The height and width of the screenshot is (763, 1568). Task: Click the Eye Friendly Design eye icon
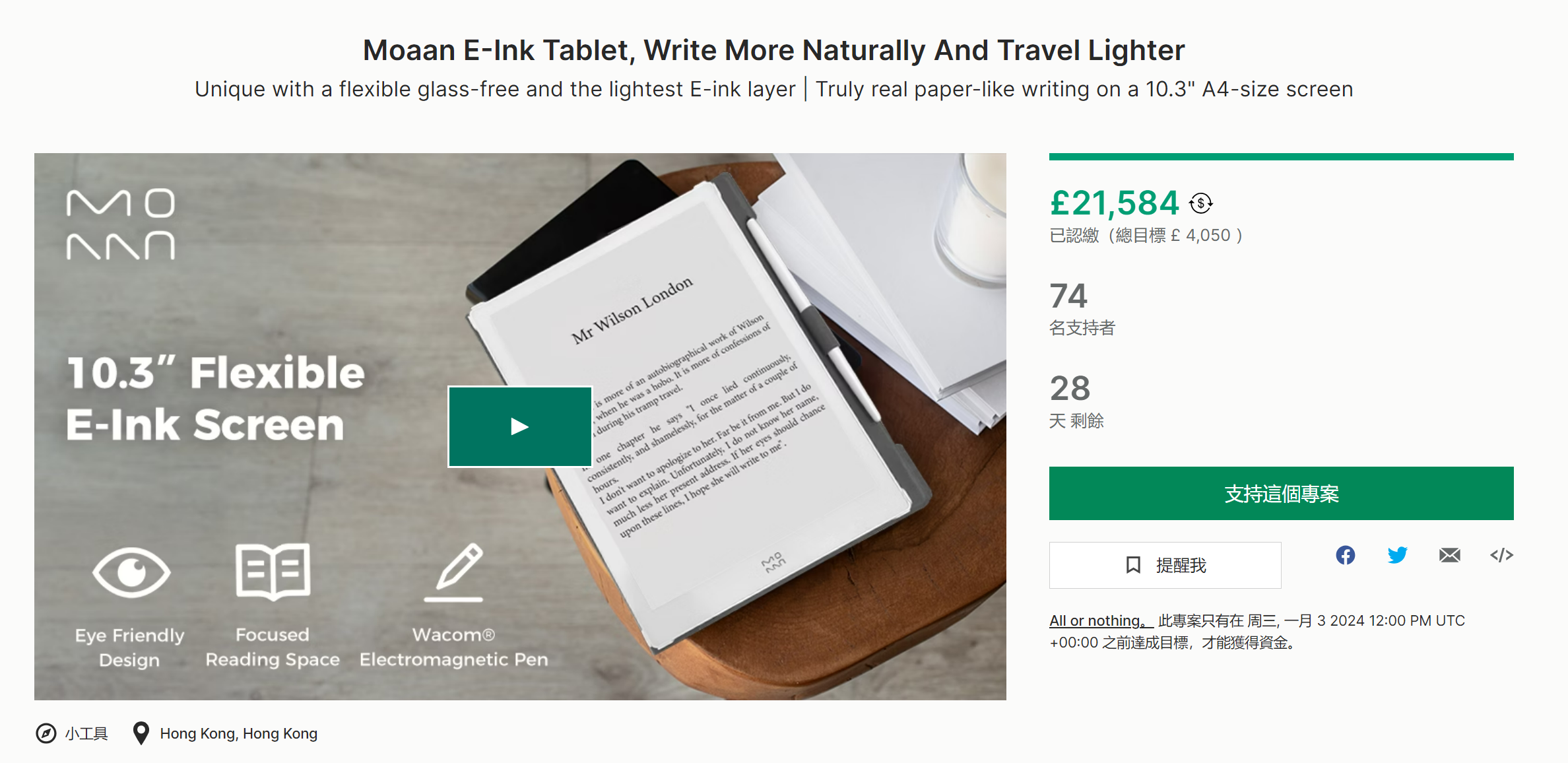(x=131, y=572)
